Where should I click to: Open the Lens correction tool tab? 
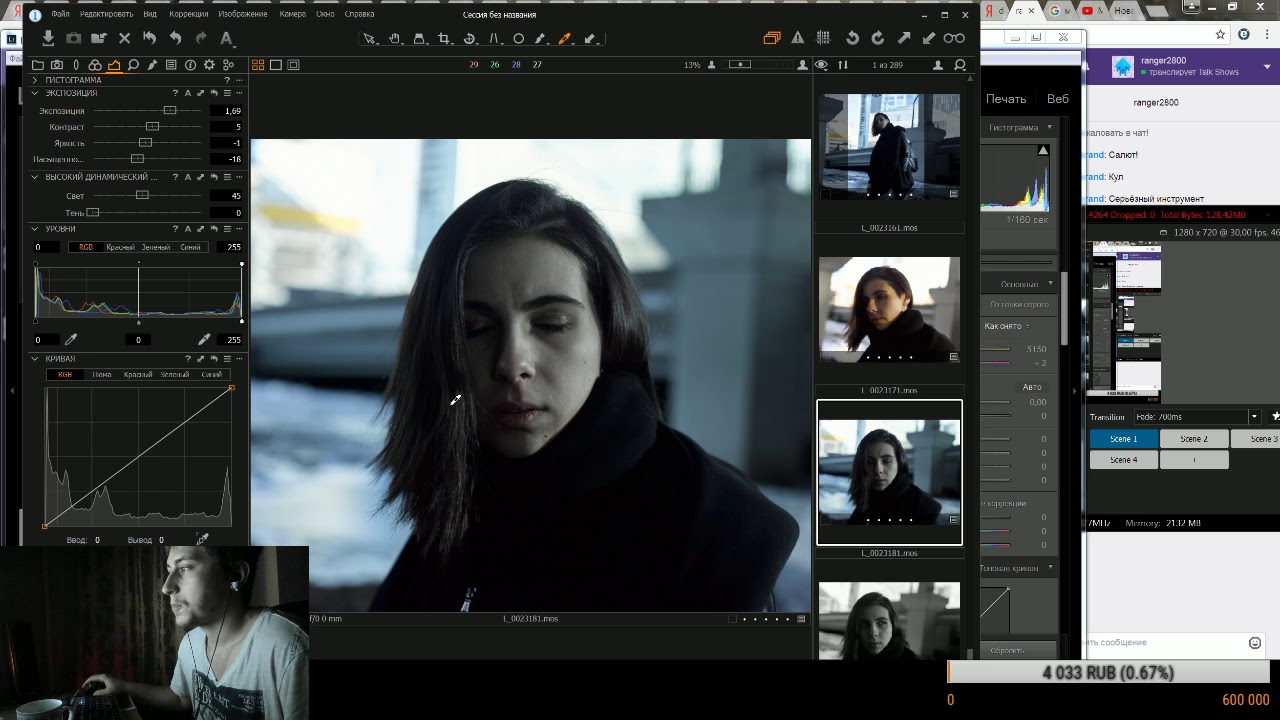[76, 65]
